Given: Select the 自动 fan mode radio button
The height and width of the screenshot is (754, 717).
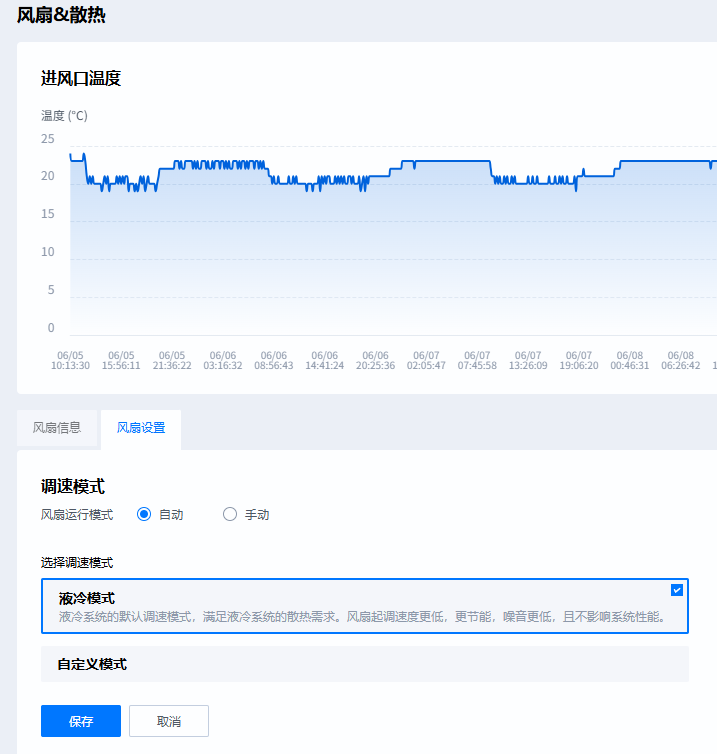Looking at the screenshot, I should pyautogui.click(x=144, y=514).
